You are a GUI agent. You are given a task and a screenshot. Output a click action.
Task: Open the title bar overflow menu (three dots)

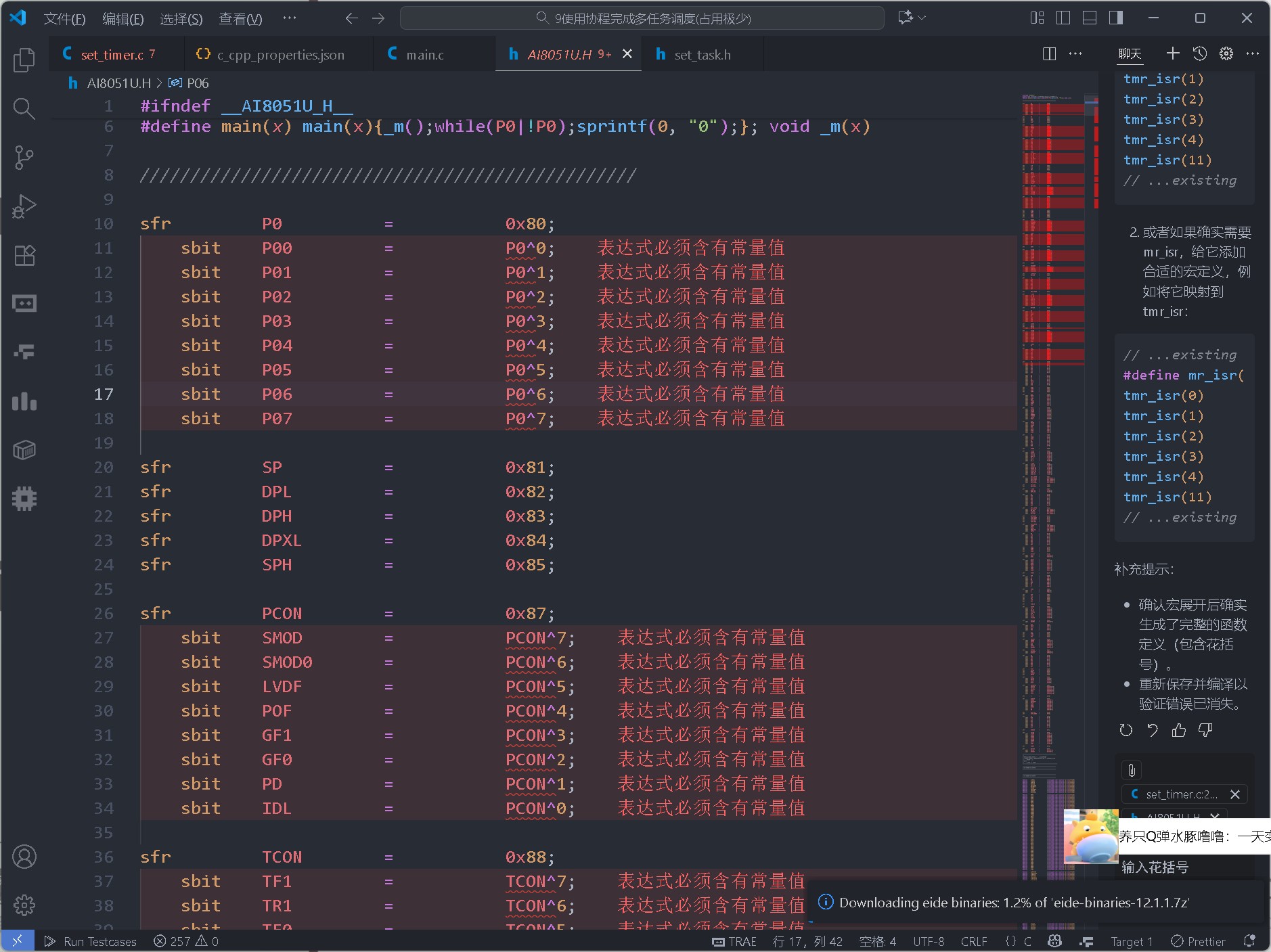click(x=290, y=18)
